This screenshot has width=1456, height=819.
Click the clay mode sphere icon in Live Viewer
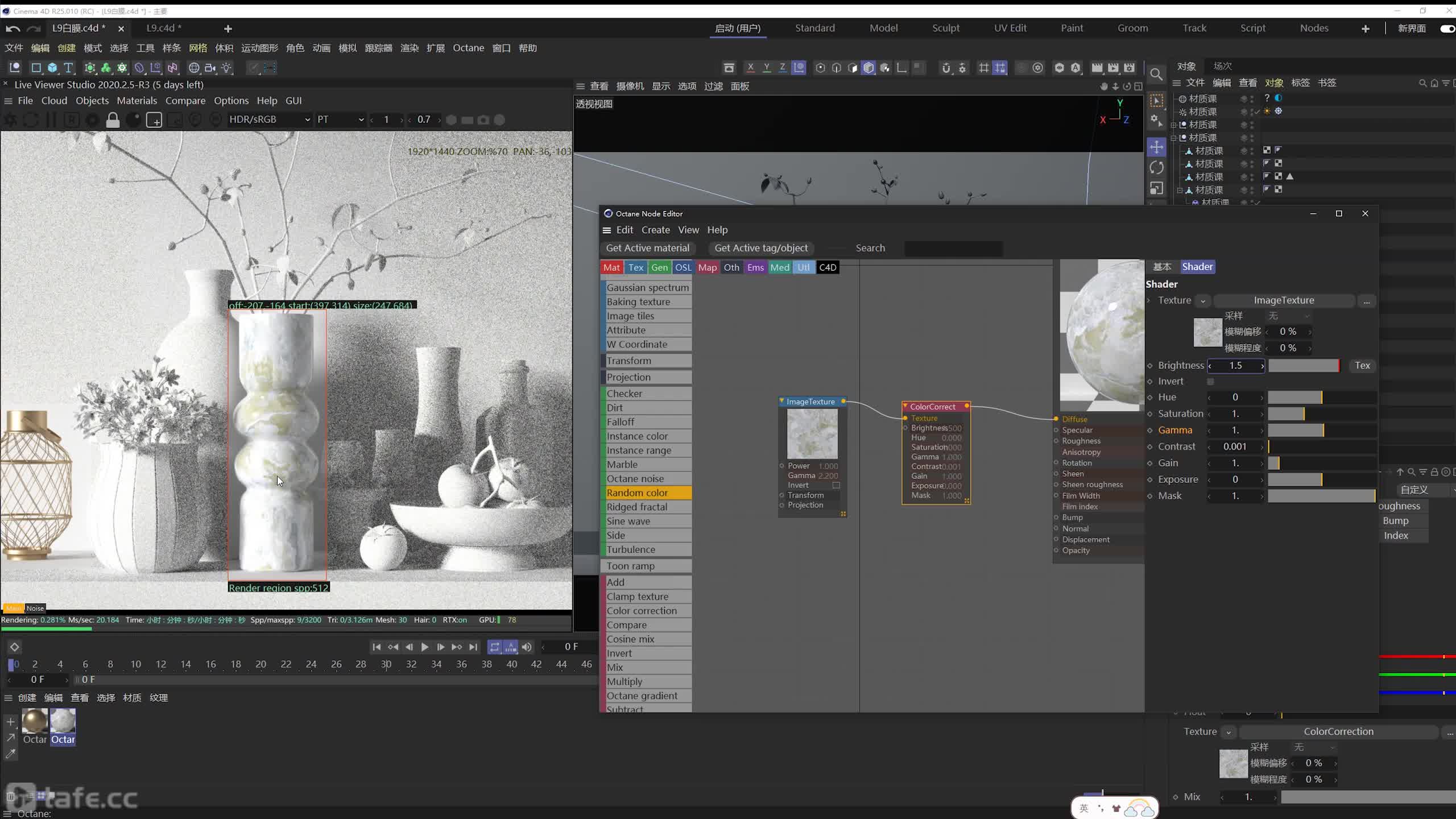click(x=133, y=120)
